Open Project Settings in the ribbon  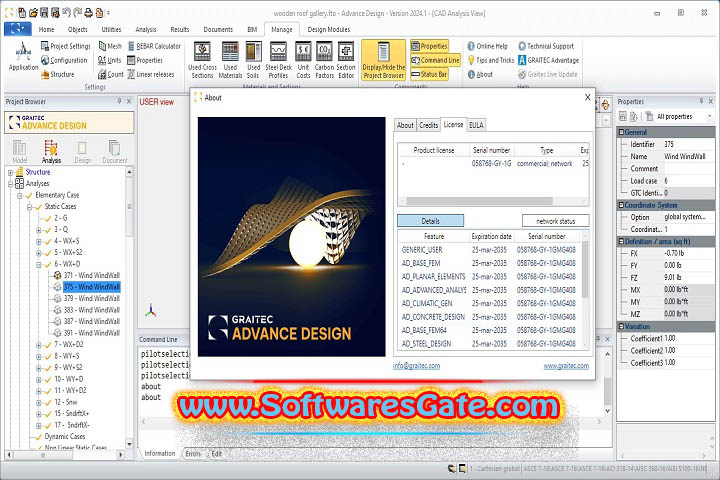65,46
